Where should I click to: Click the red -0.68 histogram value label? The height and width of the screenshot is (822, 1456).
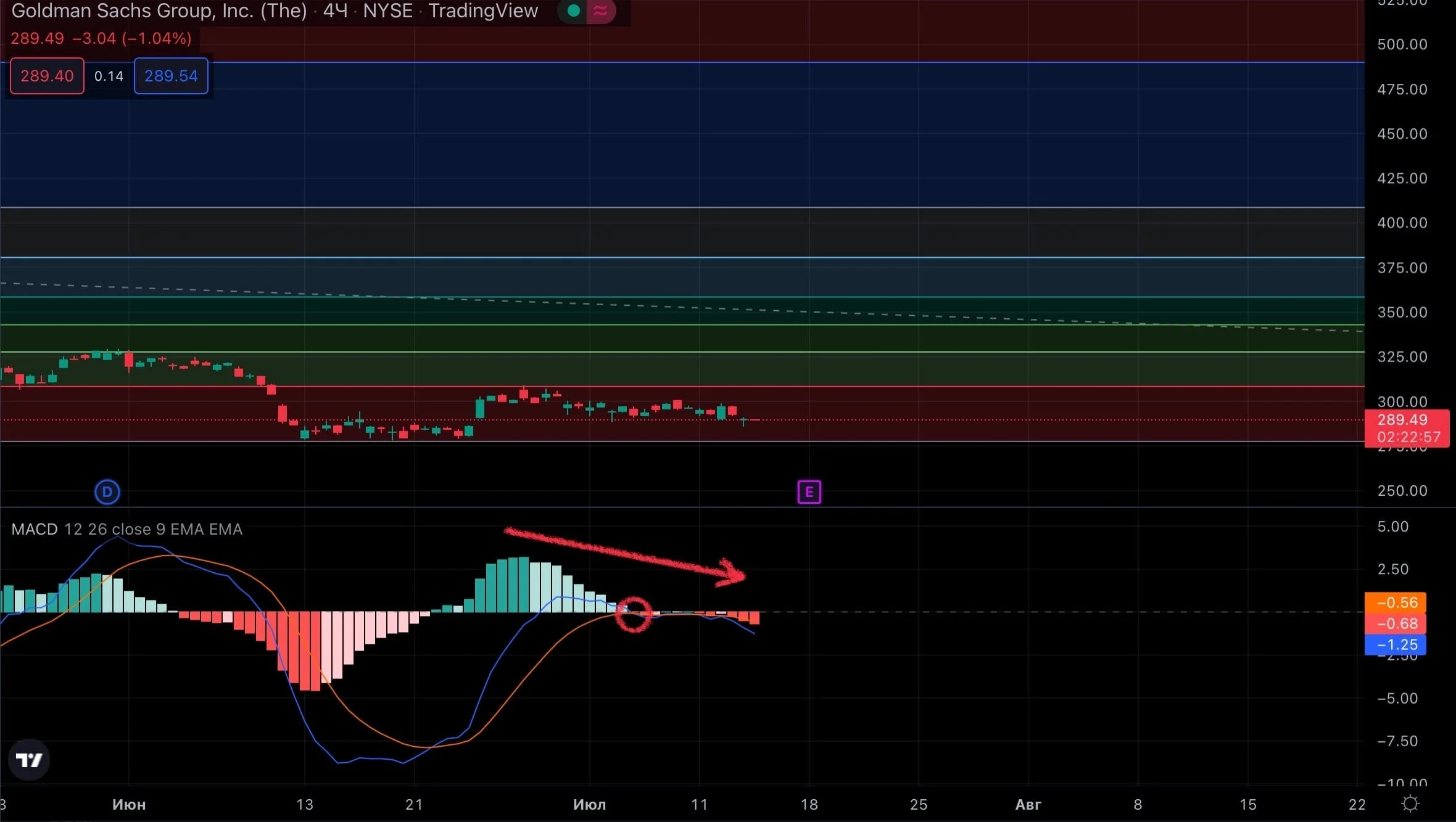tap(1395, 623)
